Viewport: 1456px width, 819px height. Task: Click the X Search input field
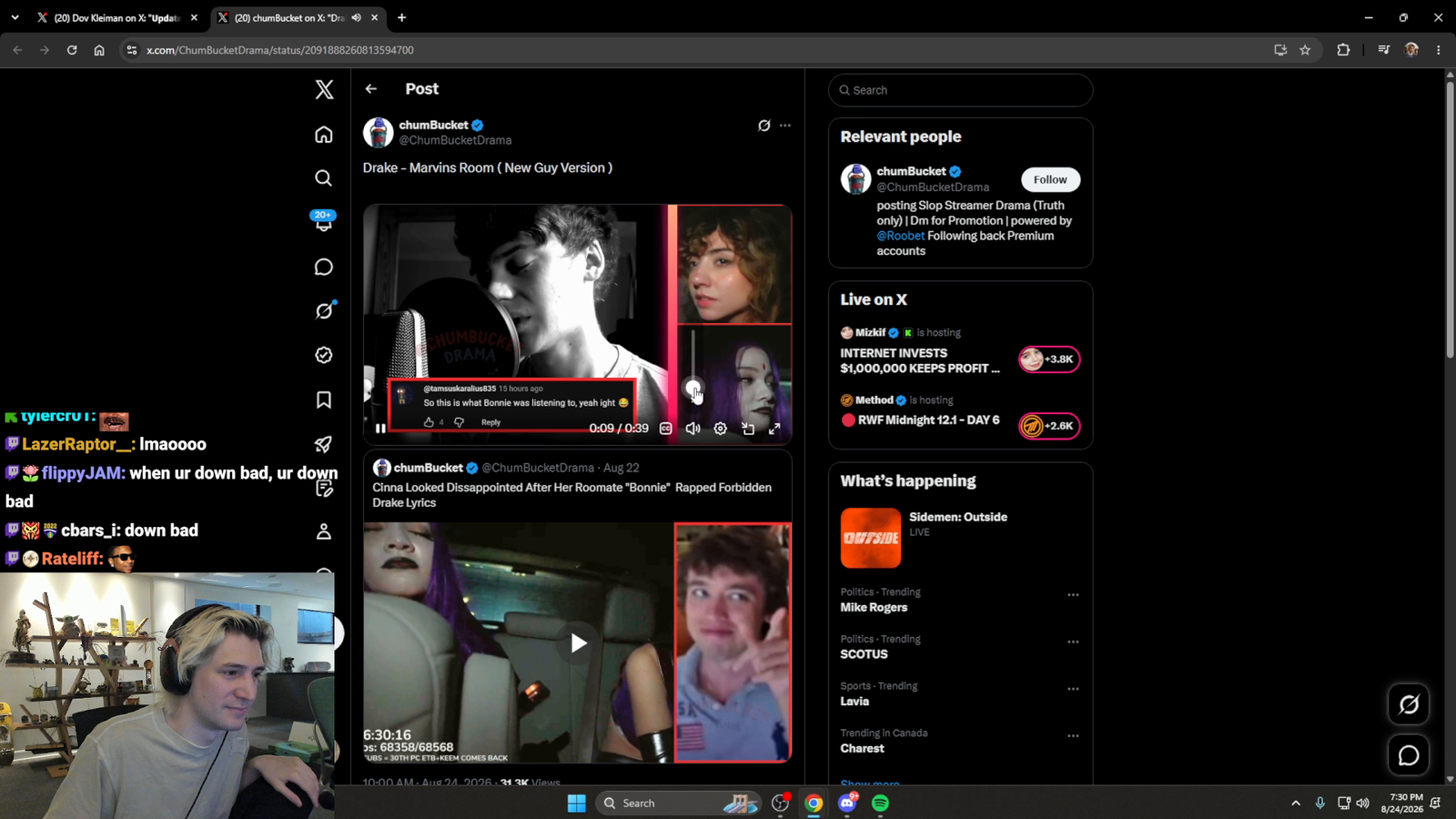pos(960,90)
